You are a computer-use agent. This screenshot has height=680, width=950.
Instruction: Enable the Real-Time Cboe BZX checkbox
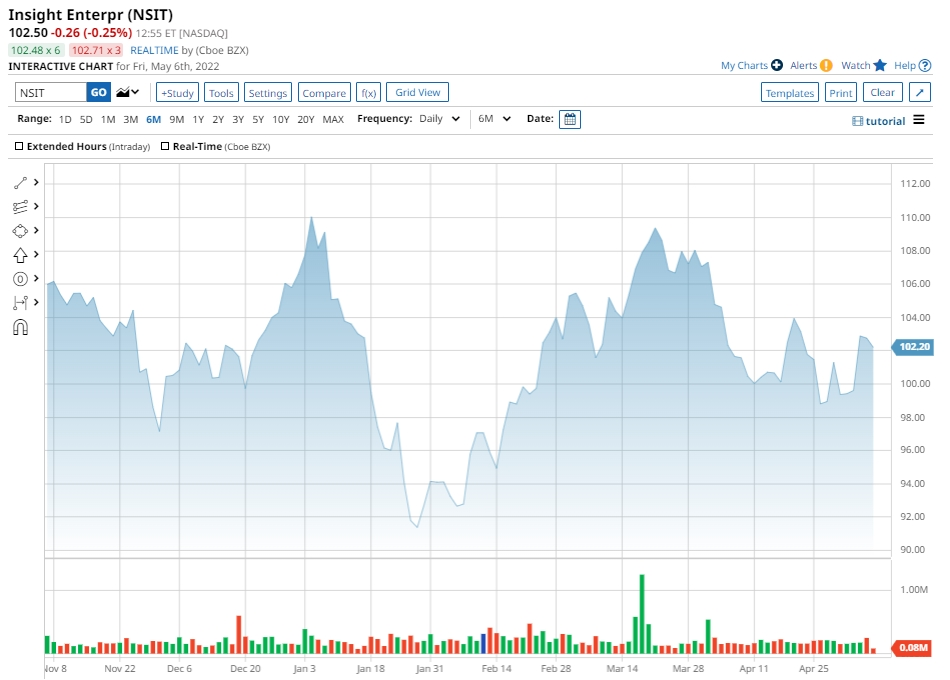(165, 146)
